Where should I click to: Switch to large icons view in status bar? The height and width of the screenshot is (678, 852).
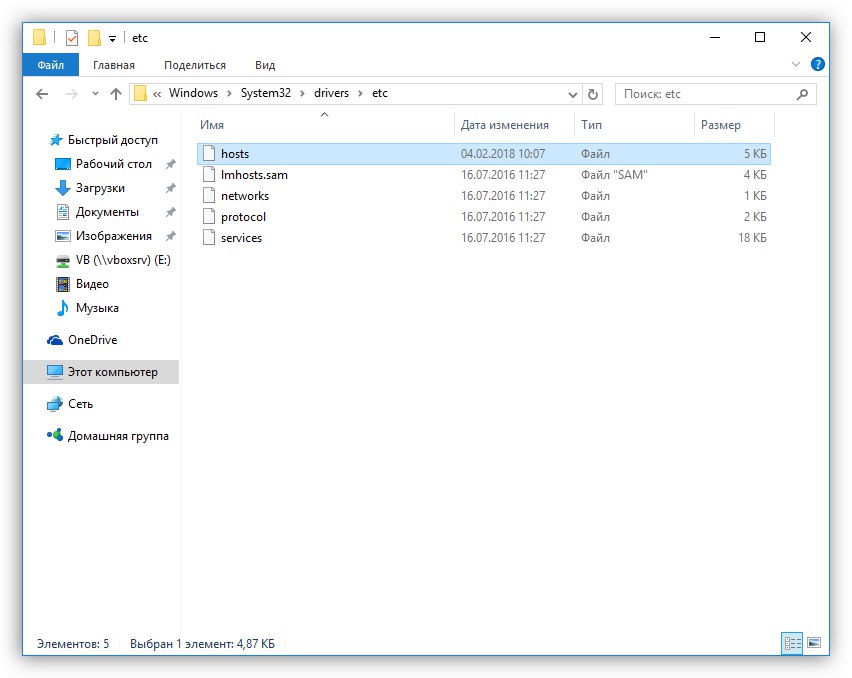pyautogui.click(x=814, y=643)
